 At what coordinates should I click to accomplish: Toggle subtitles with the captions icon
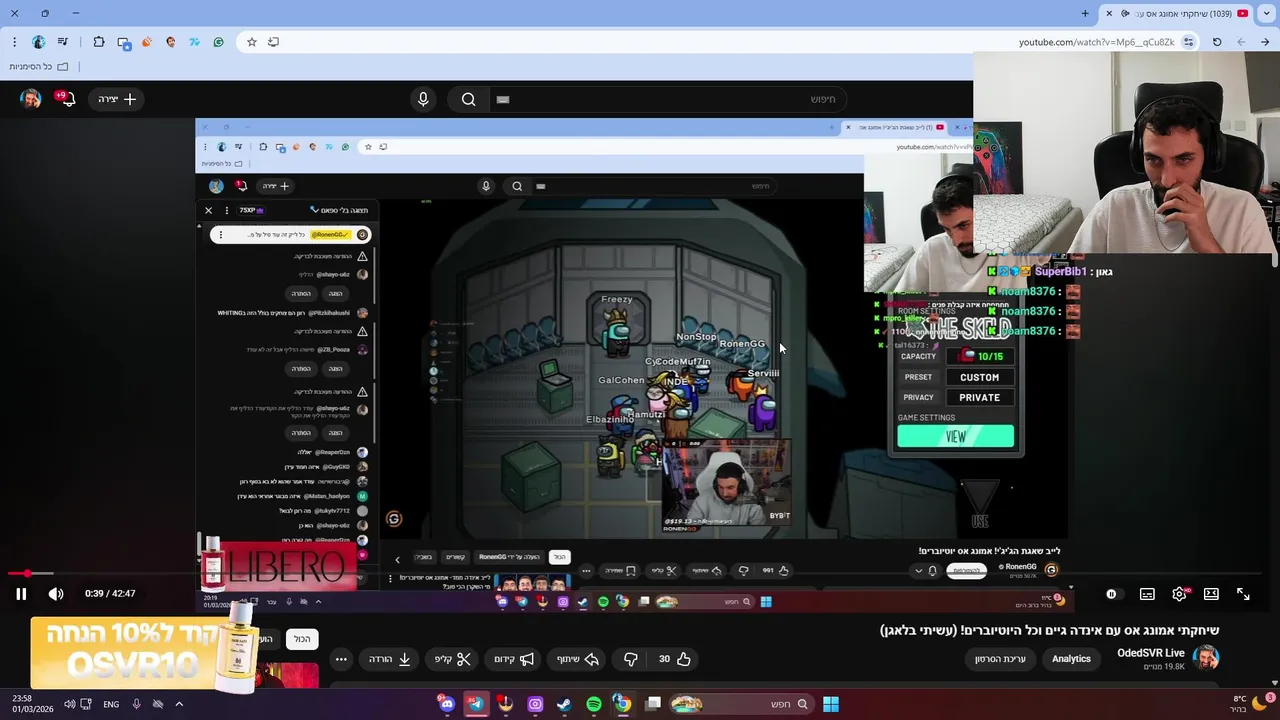pos(1147,594)
